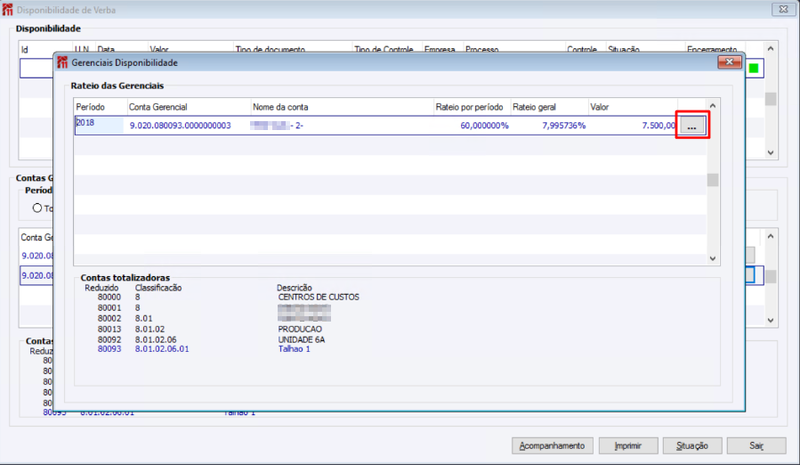
Task: Click the Sair button
Action: [x=756, y=446]
